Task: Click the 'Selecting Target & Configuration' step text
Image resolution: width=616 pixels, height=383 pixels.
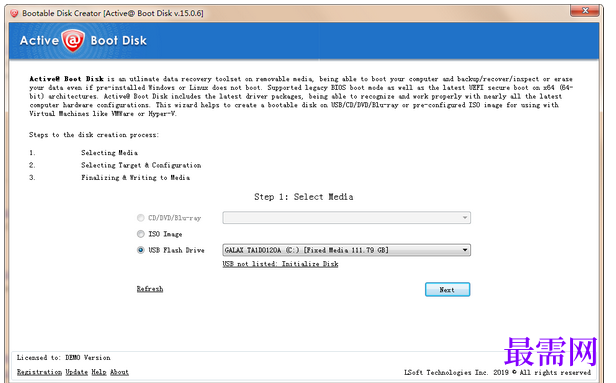Action: [x=141, y=165]
